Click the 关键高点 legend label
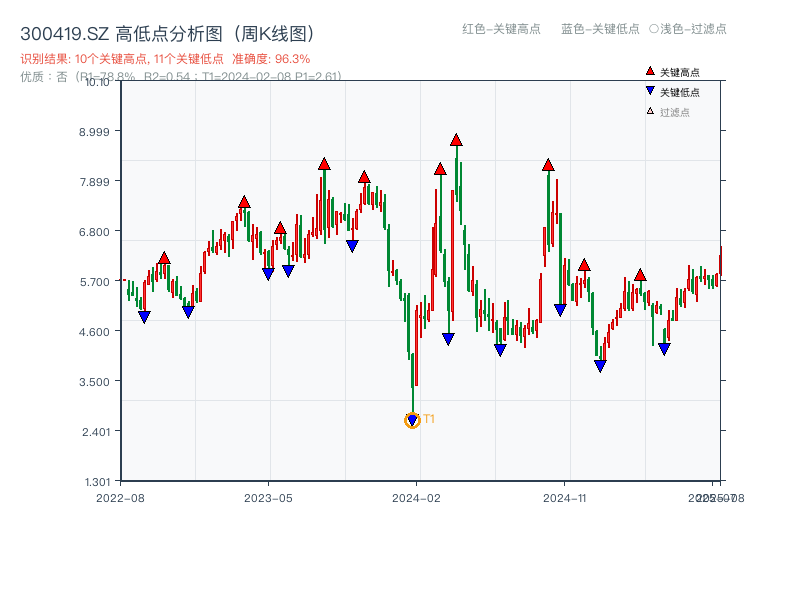The width and height of the screenshot is (800, 600). click(680, 72)
